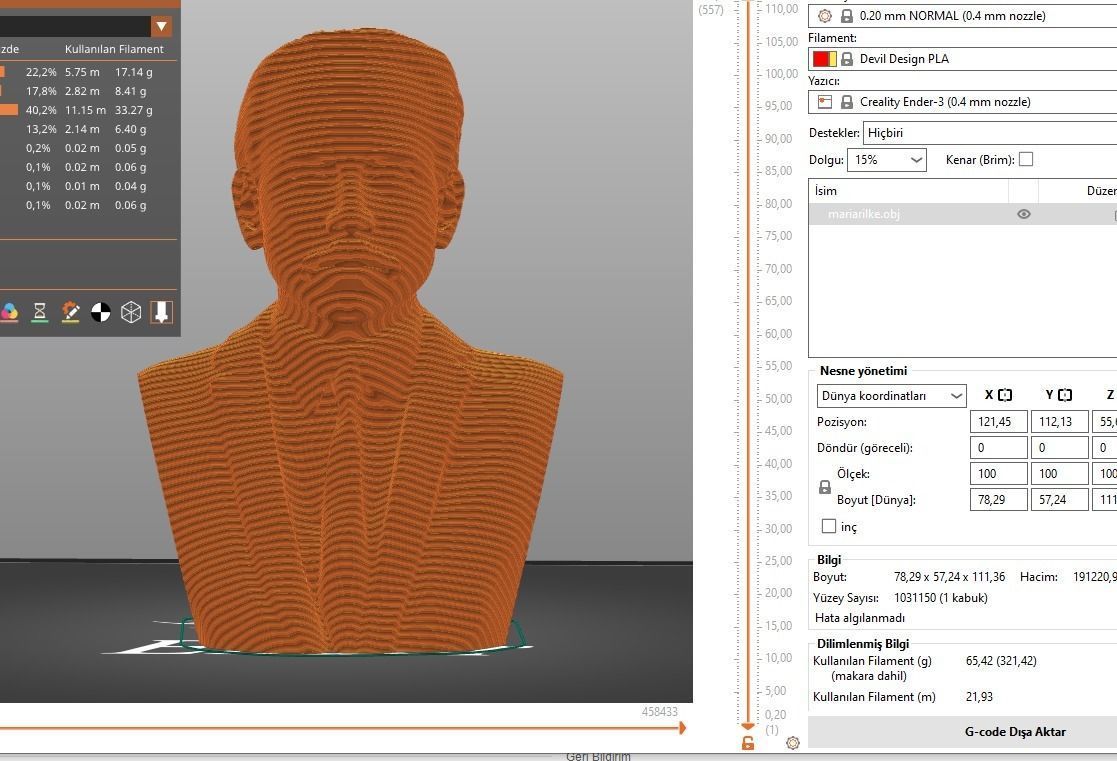
Task: Click the gear icon in print settings preset
Action: tap(825, 16)
